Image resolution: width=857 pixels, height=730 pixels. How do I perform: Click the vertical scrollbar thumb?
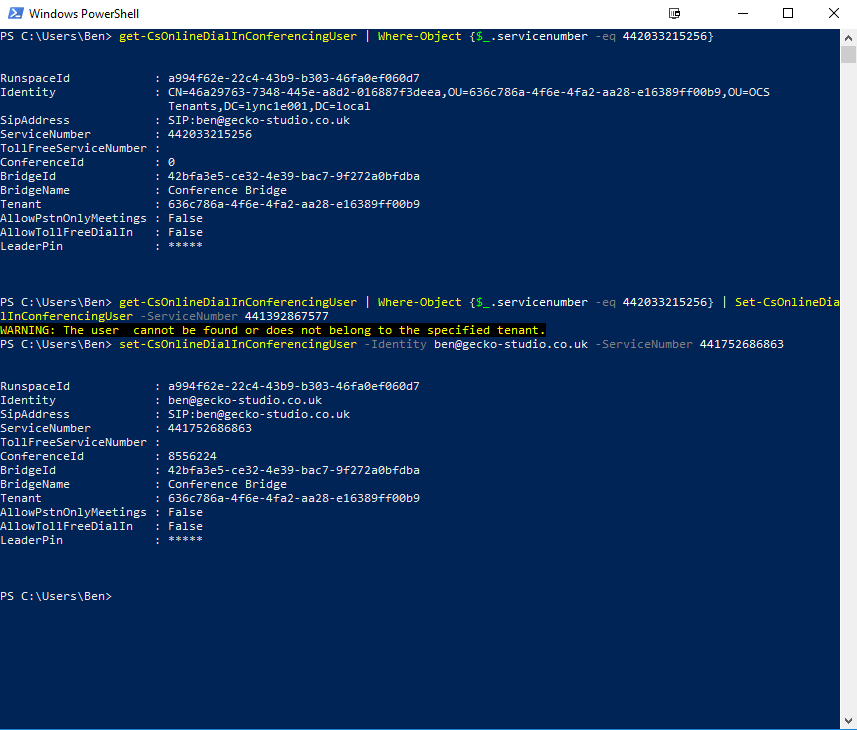(x=848, y=55)
